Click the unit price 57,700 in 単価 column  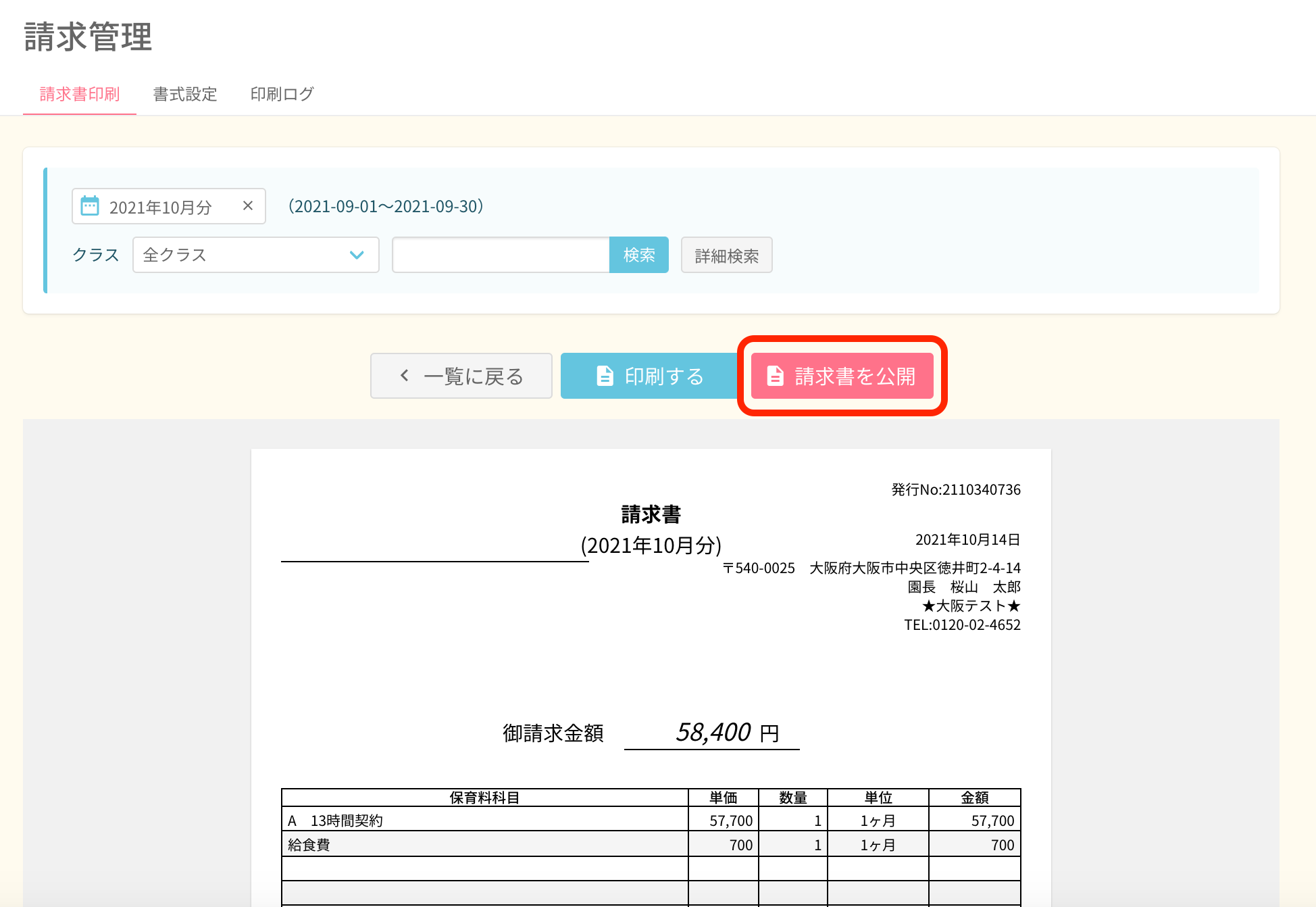[x=731, y=820]
